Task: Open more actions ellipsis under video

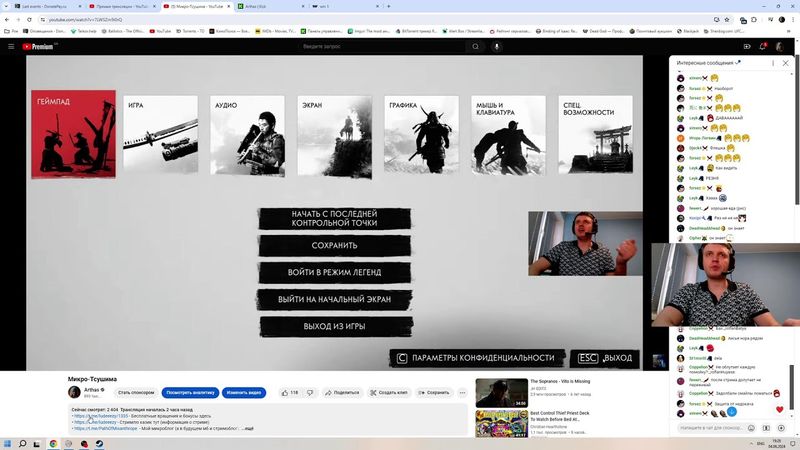Action: tap(463, 393)
